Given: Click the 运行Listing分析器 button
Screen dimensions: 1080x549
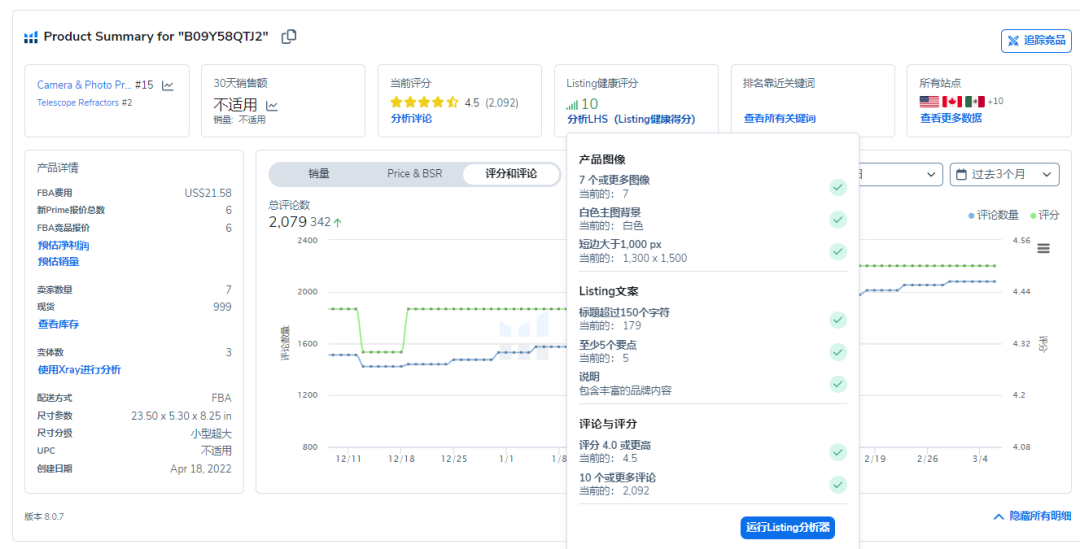Looking at the screenshot, I should (x=787, y=527).
